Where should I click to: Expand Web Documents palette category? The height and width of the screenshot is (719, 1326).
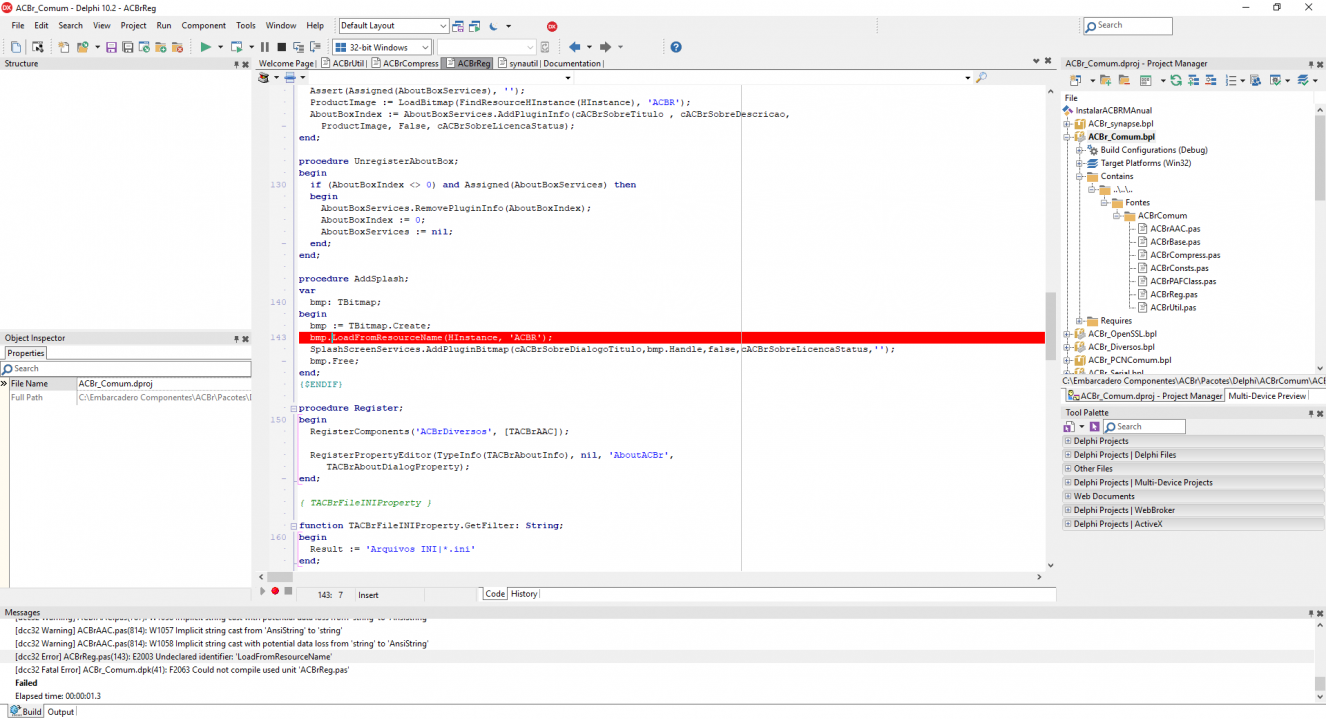pyautogui.click(x=1068, y=496)
